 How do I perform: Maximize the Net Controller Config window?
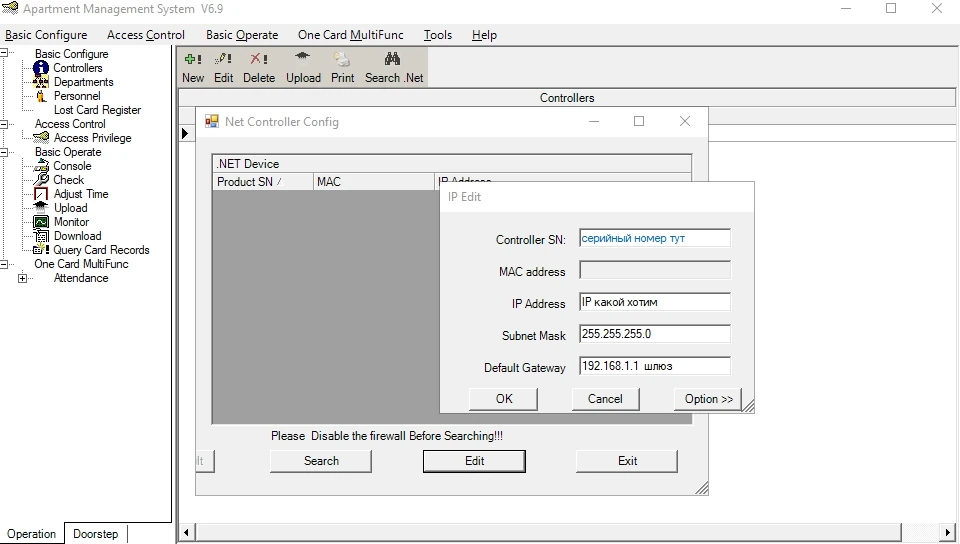pos(639,121)
